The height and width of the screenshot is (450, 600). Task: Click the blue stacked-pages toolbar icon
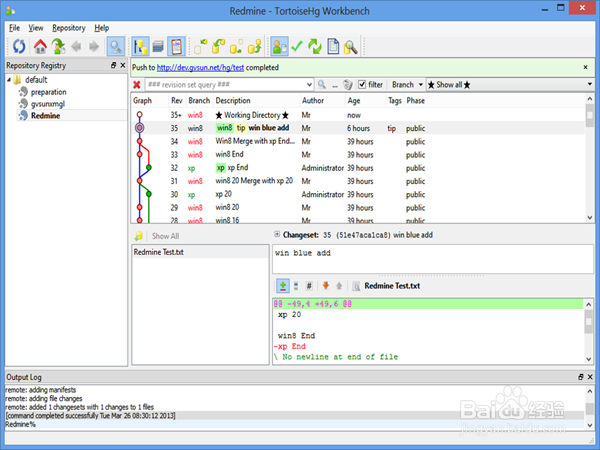[158, 46]
